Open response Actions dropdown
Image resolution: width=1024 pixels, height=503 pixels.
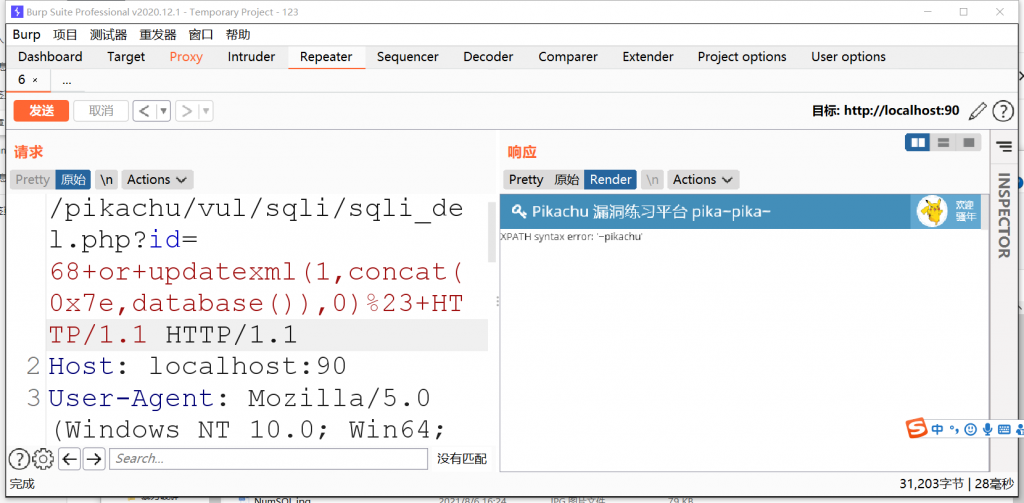pyautogui.click(x=702, y=180)
